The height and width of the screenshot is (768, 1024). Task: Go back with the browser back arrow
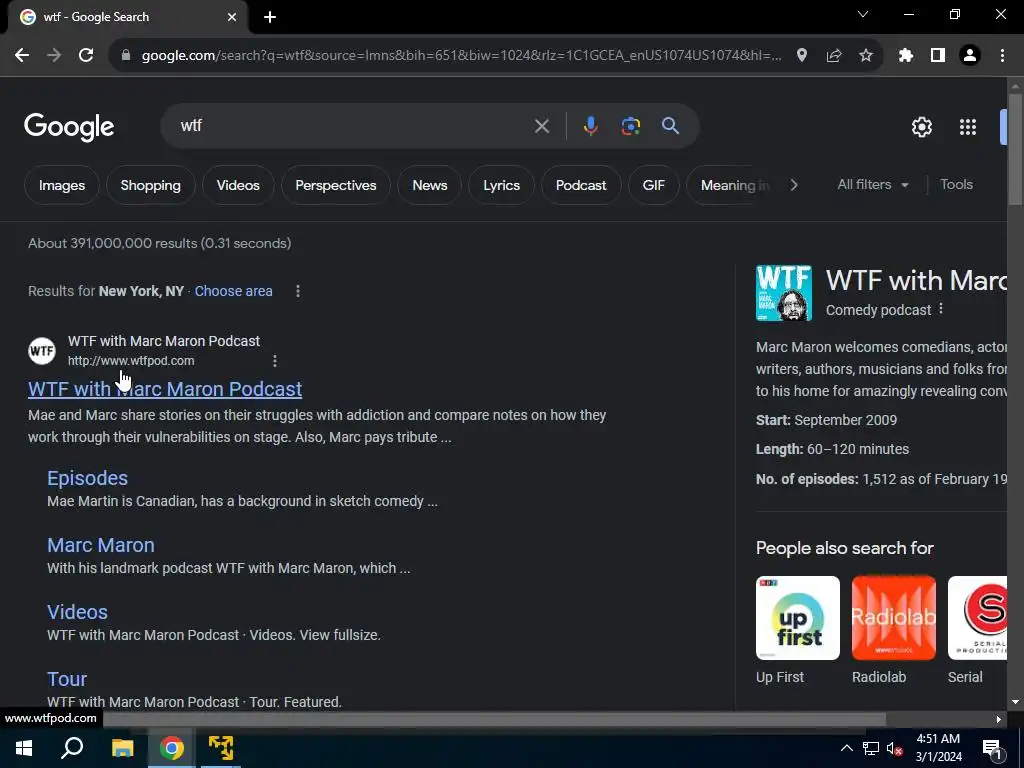coord(22,56)
